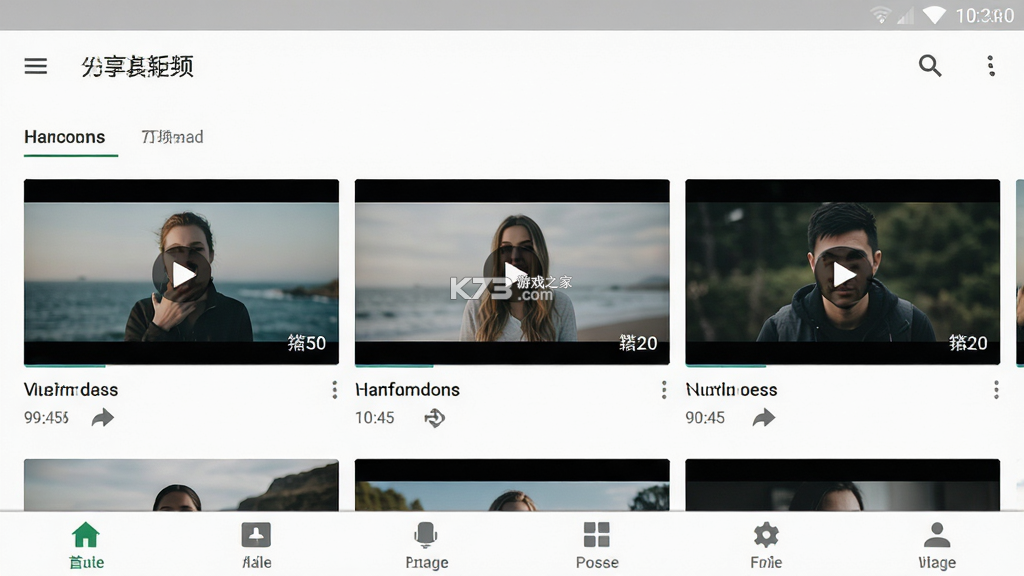The width and height of the screenshot is (1024, 576).
Task: Open the Pnage microphone navigation item
Action: (426, 545)
